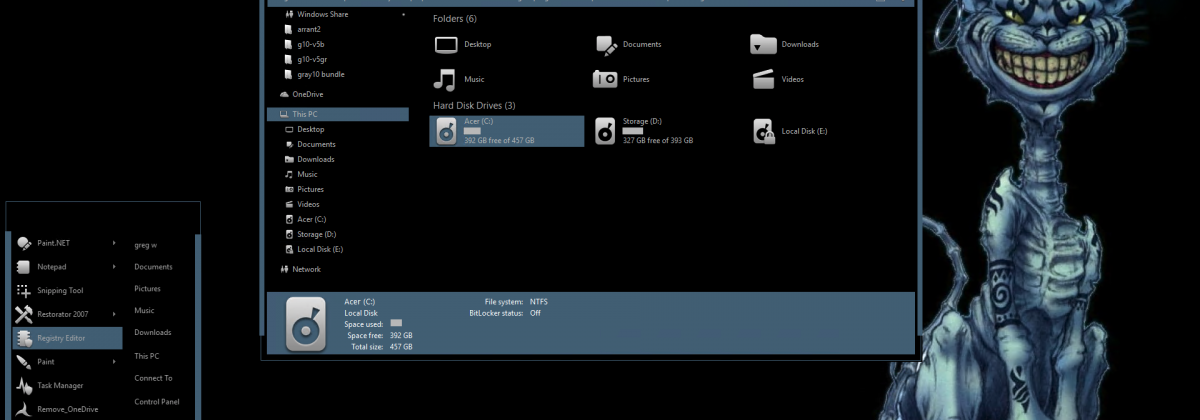Open This PC from start menu right column

pos(146,356)
